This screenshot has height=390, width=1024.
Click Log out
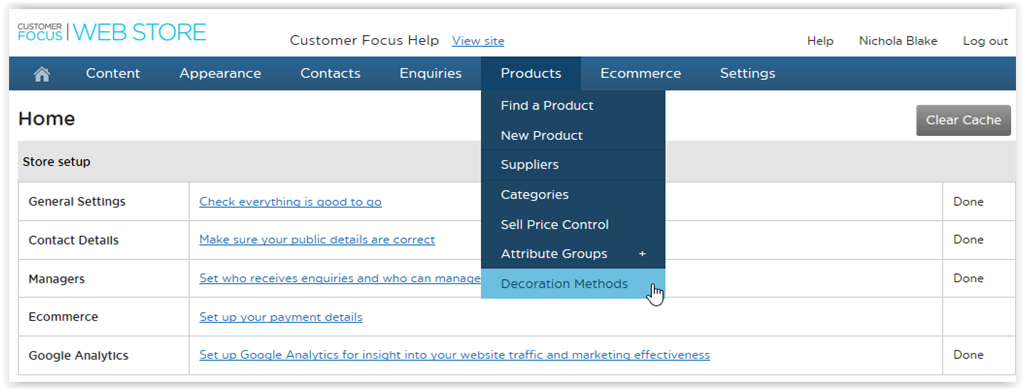tap(985, 41)
